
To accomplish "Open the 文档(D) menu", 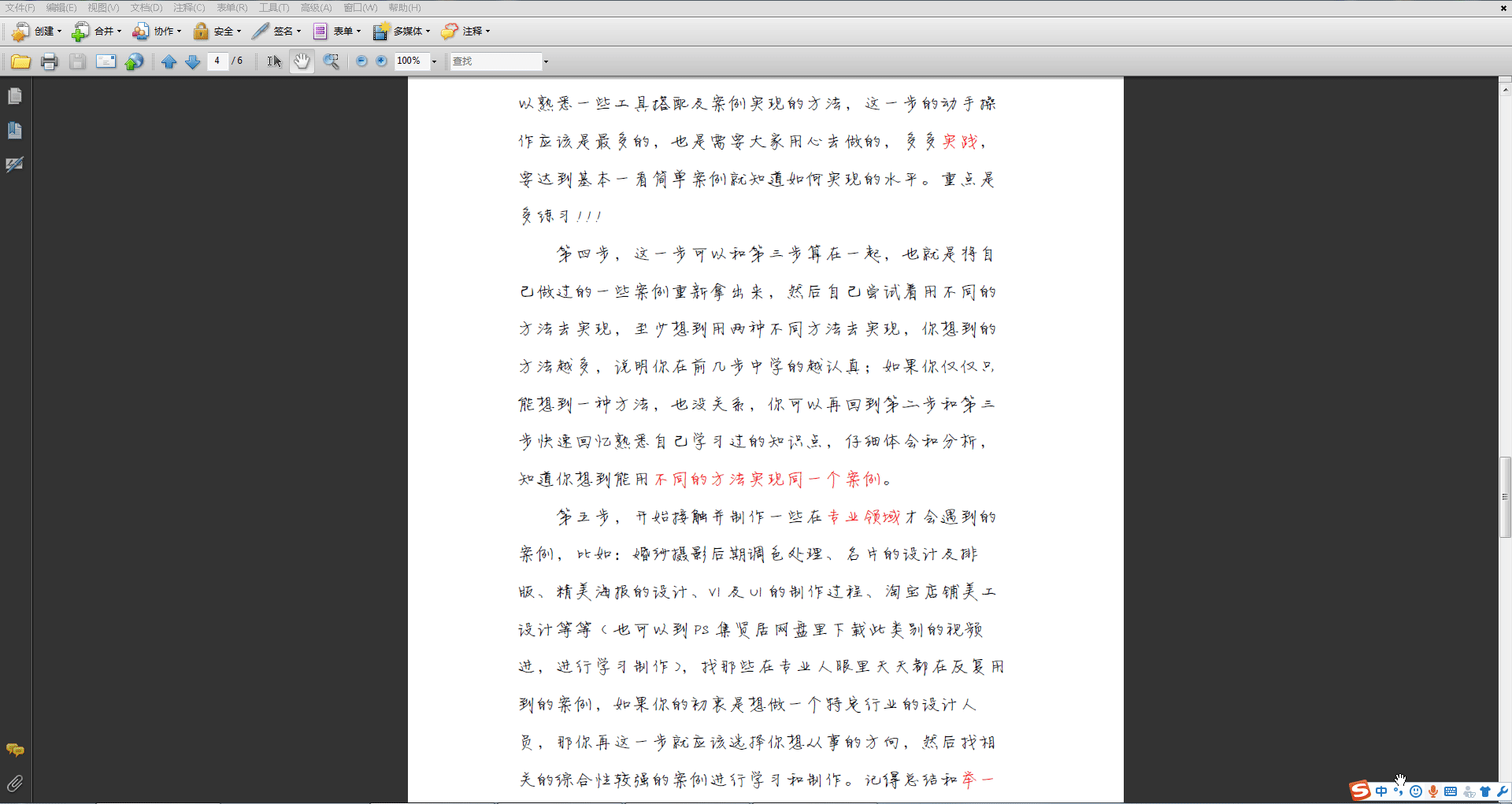I will 146,8.
